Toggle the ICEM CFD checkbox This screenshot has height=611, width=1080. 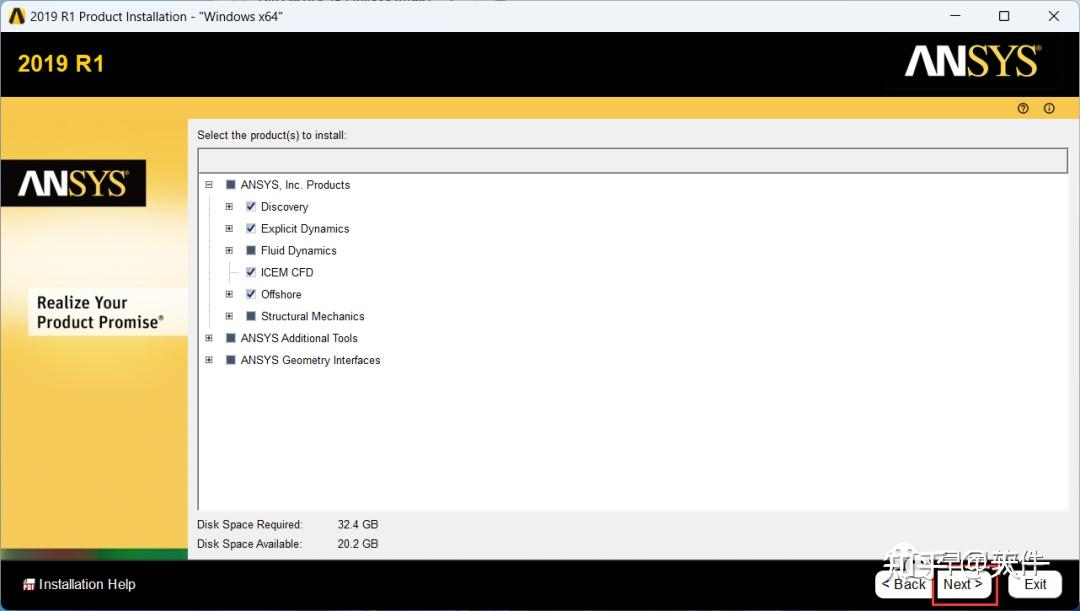click(x=251, y=272)
